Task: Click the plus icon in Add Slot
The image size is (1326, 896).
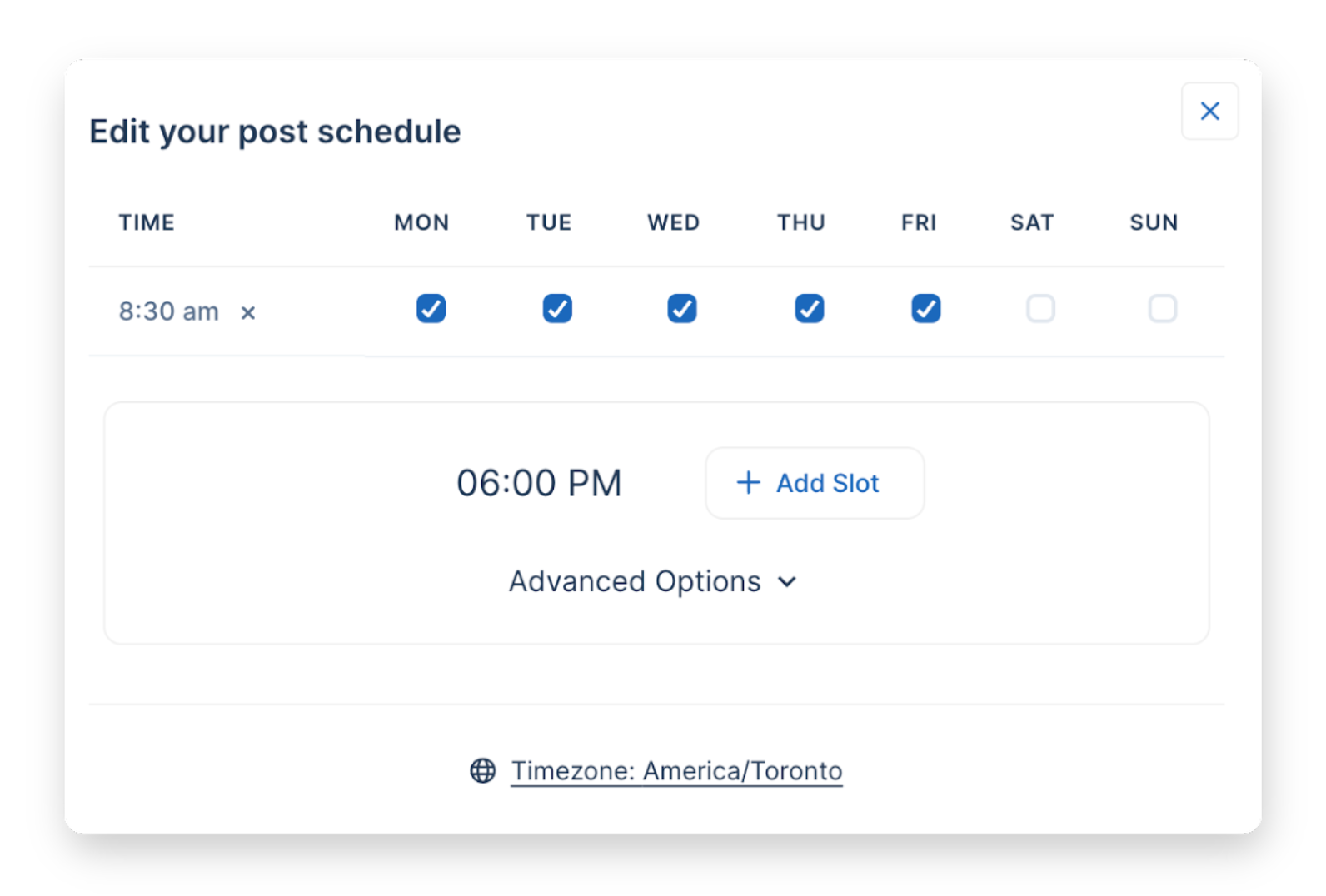Action: tap(748, 483)
